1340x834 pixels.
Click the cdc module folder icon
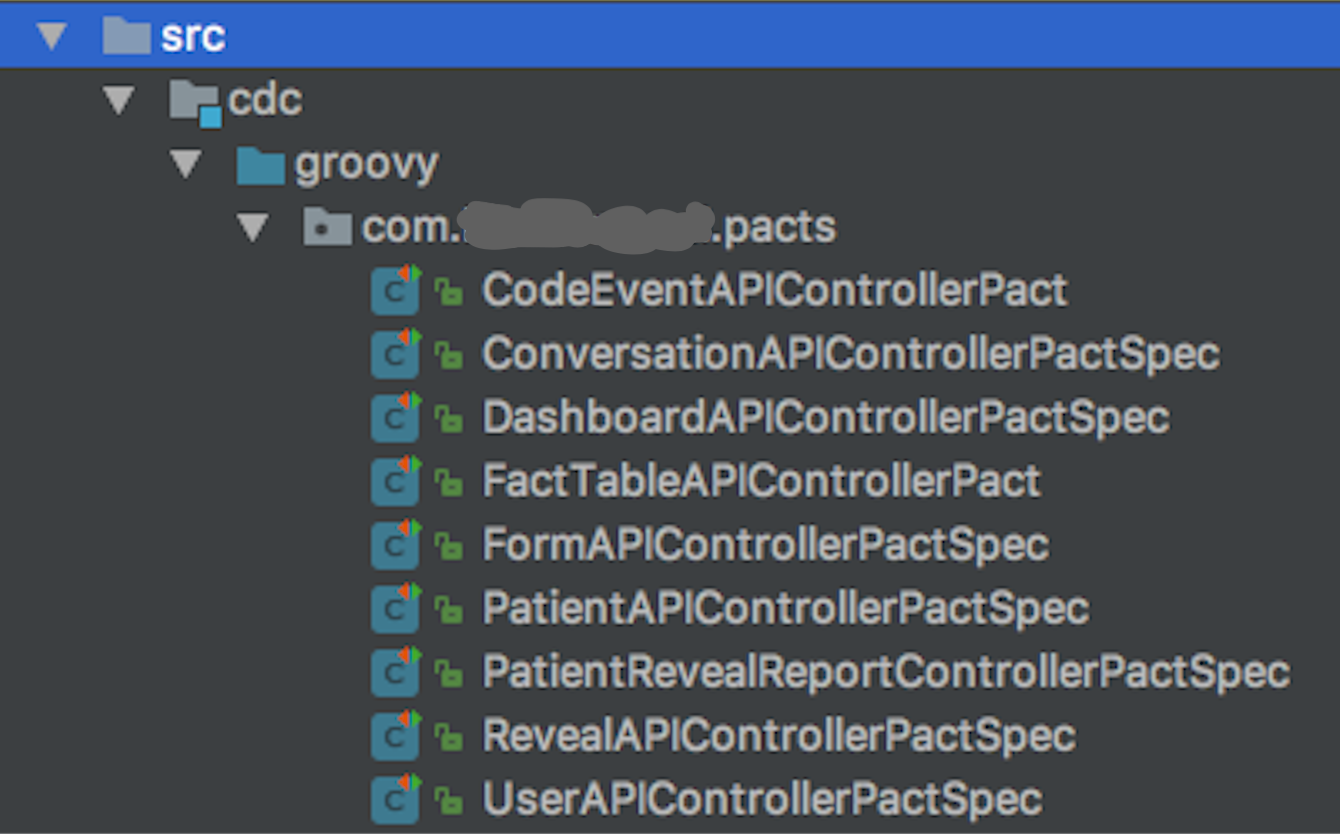click(x=194, y=103)
